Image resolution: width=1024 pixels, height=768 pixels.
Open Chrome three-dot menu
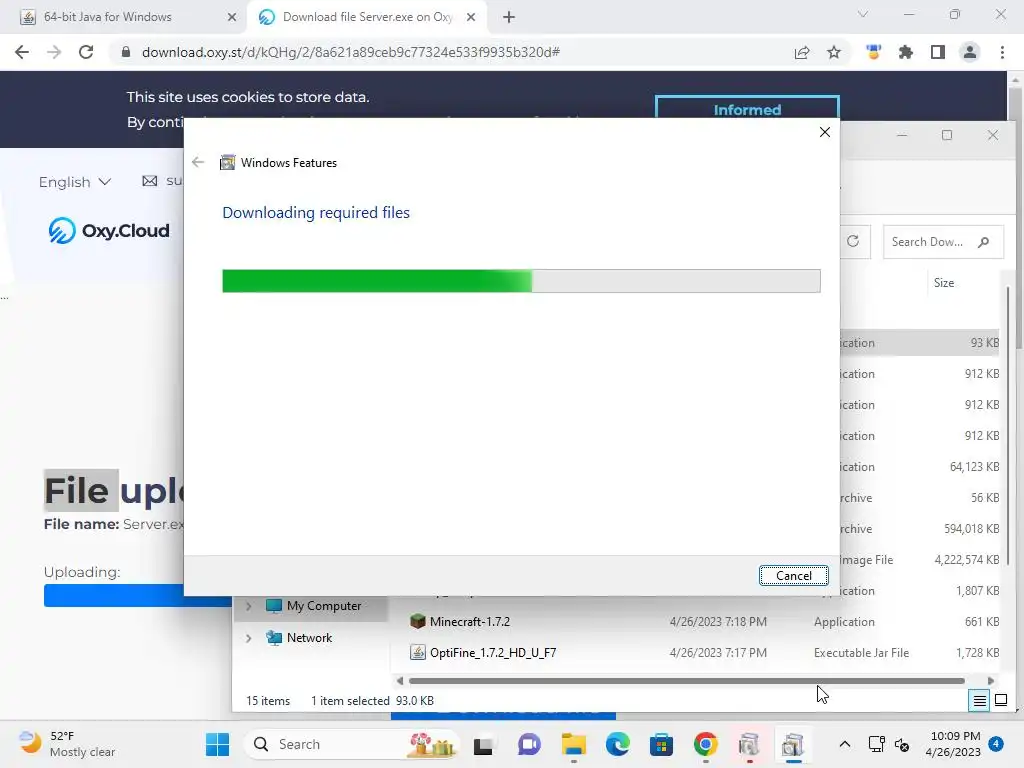pos(1002,52)
